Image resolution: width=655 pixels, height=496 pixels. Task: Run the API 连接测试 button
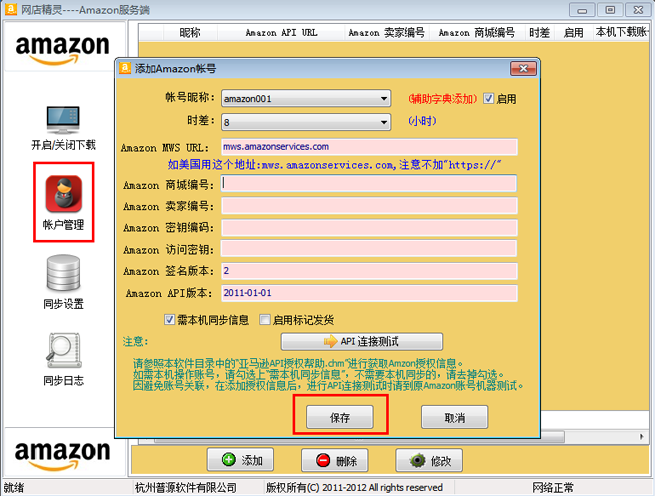(362, 341)
